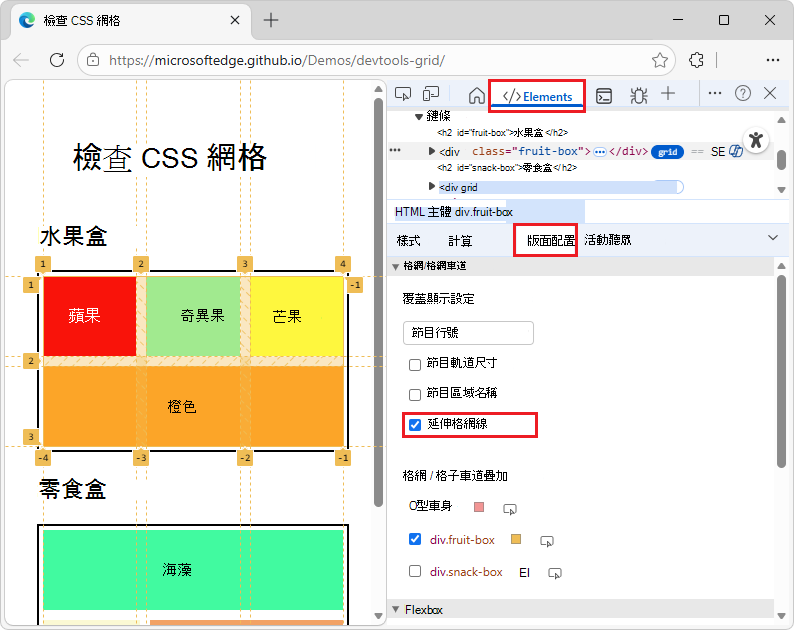
Task: Open browser extensions puzzle icon
Action: 697,60
